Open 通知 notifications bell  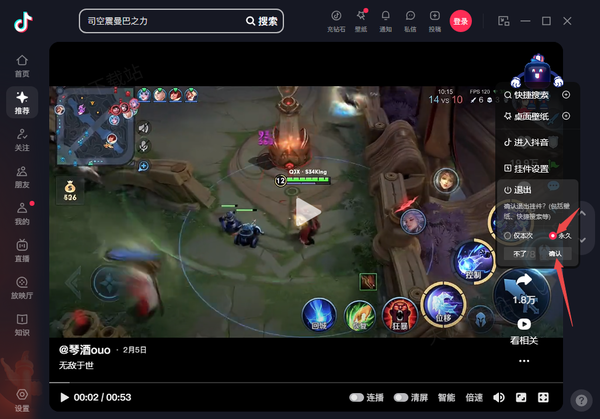point(385,21)
